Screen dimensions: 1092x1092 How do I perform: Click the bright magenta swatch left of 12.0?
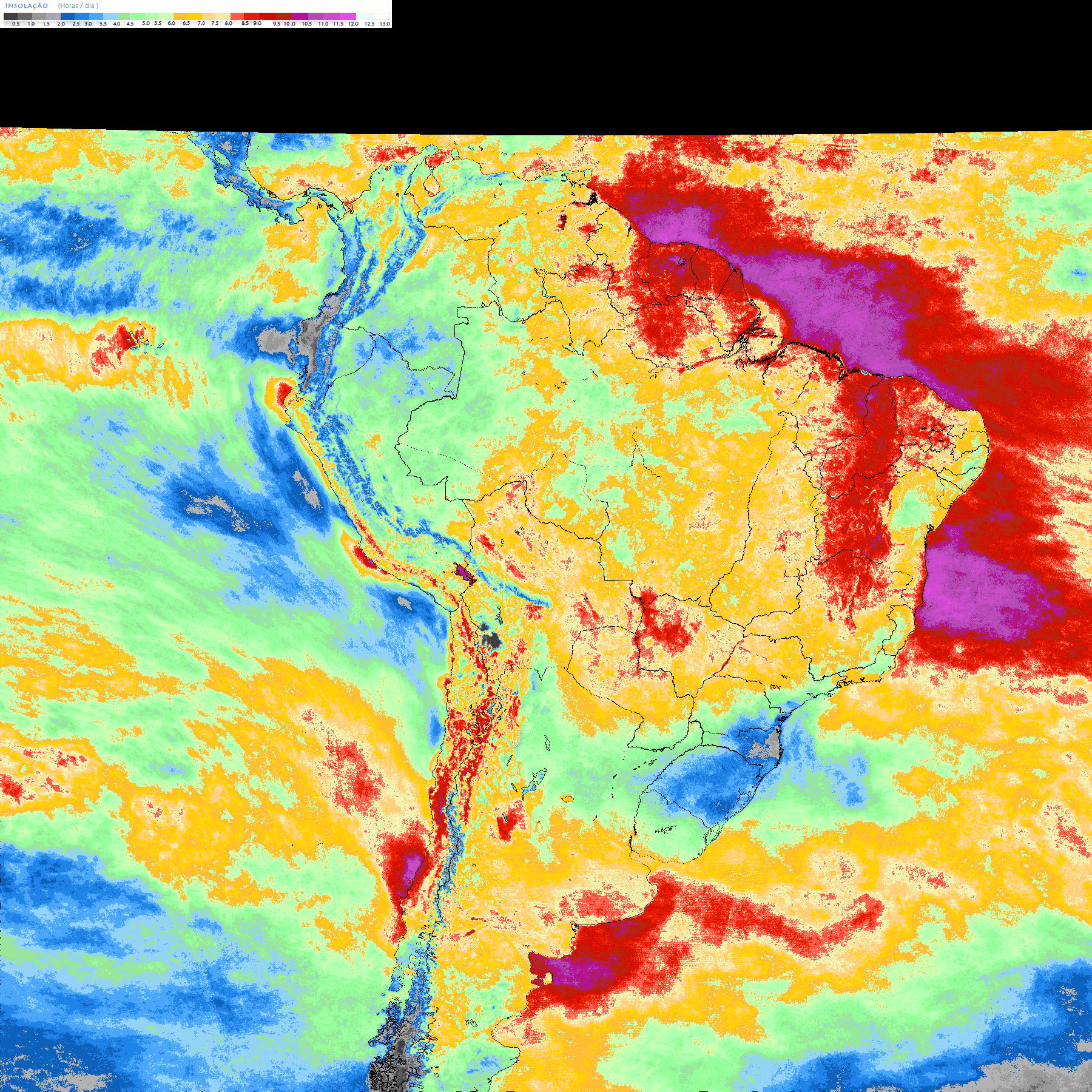(348, 16)
